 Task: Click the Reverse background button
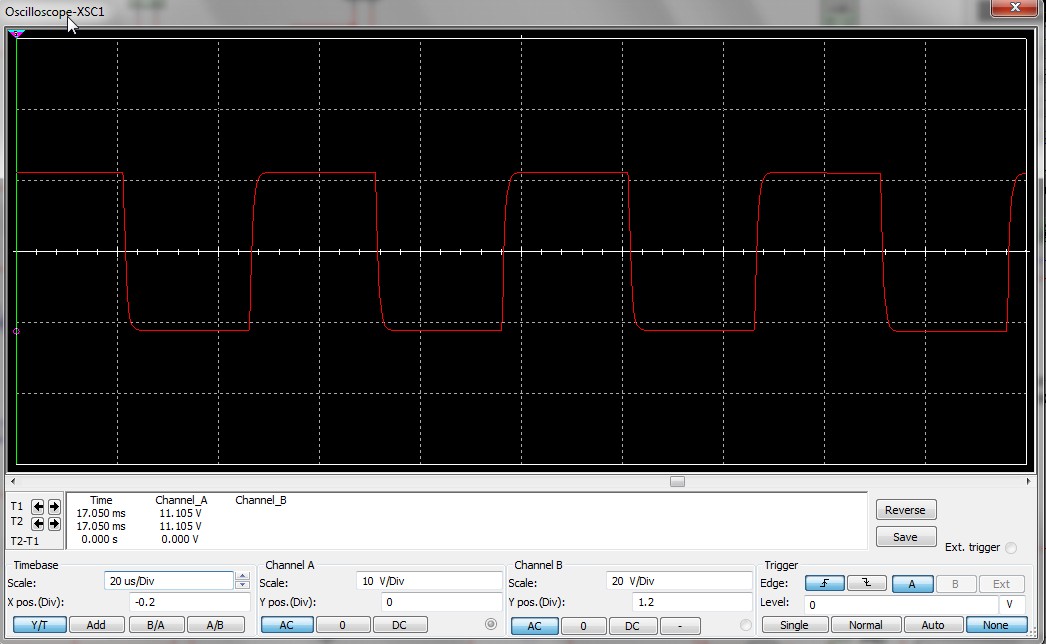click(905, 510)
